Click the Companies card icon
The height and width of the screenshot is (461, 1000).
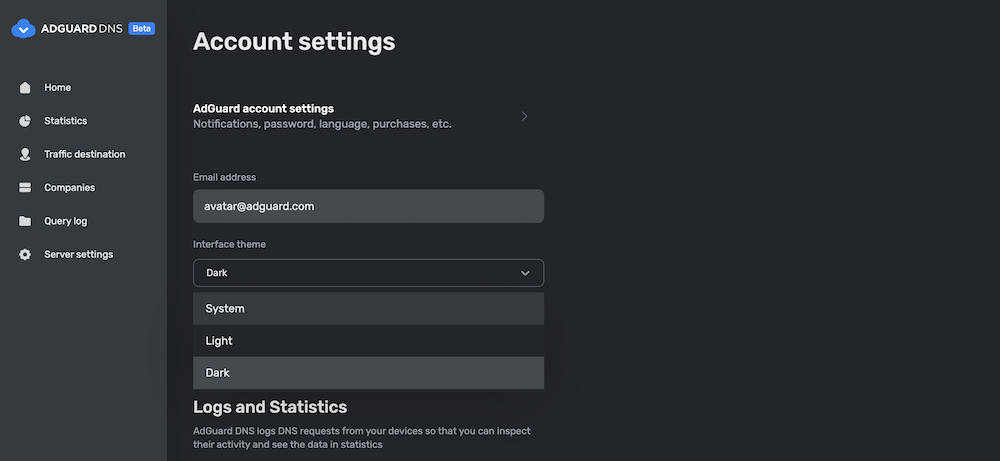click(25, 187)
